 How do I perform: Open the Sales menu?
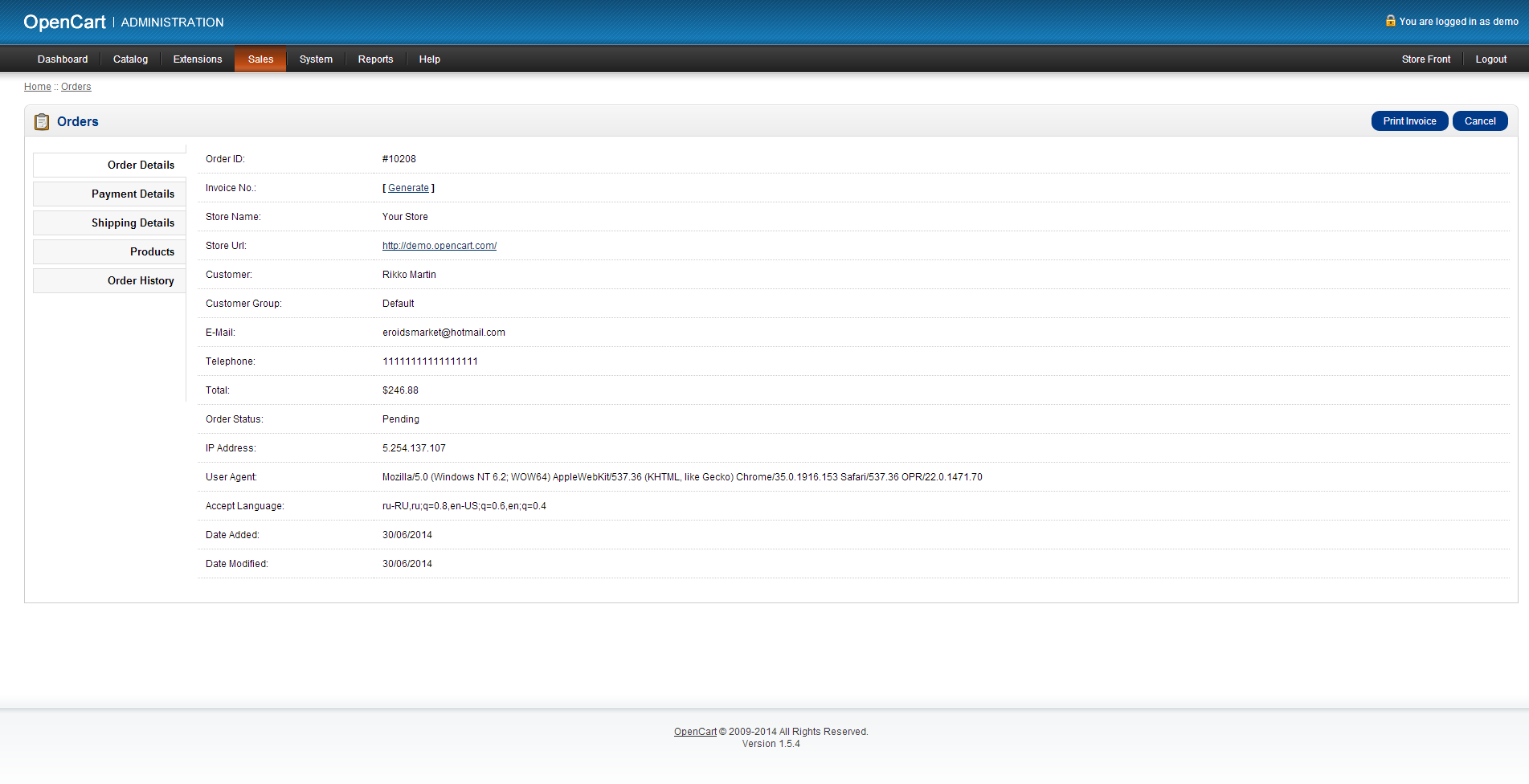click(x=260, y=59)
